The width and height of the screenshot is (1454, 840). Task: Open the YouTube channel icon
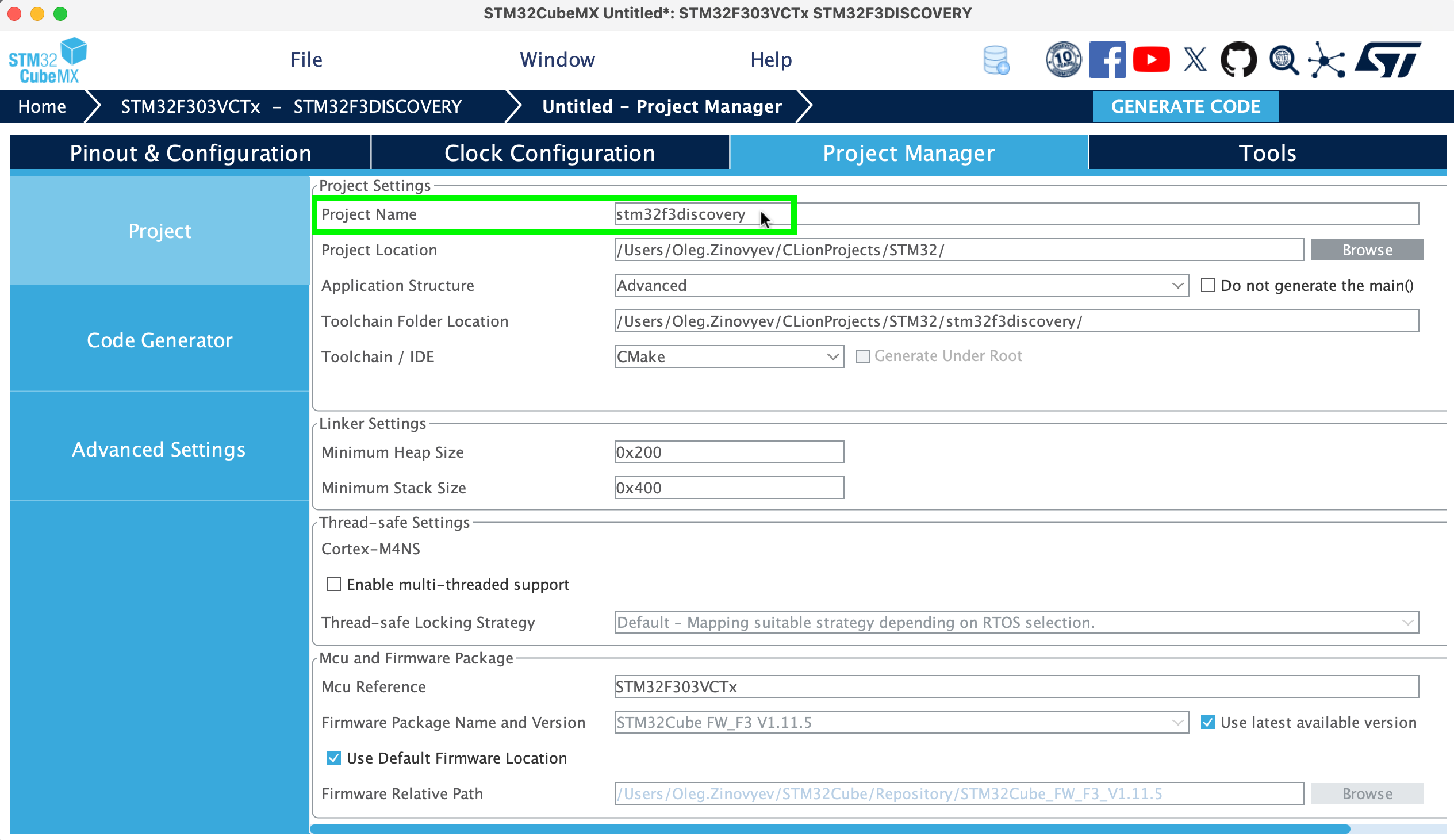(1151, 58)
